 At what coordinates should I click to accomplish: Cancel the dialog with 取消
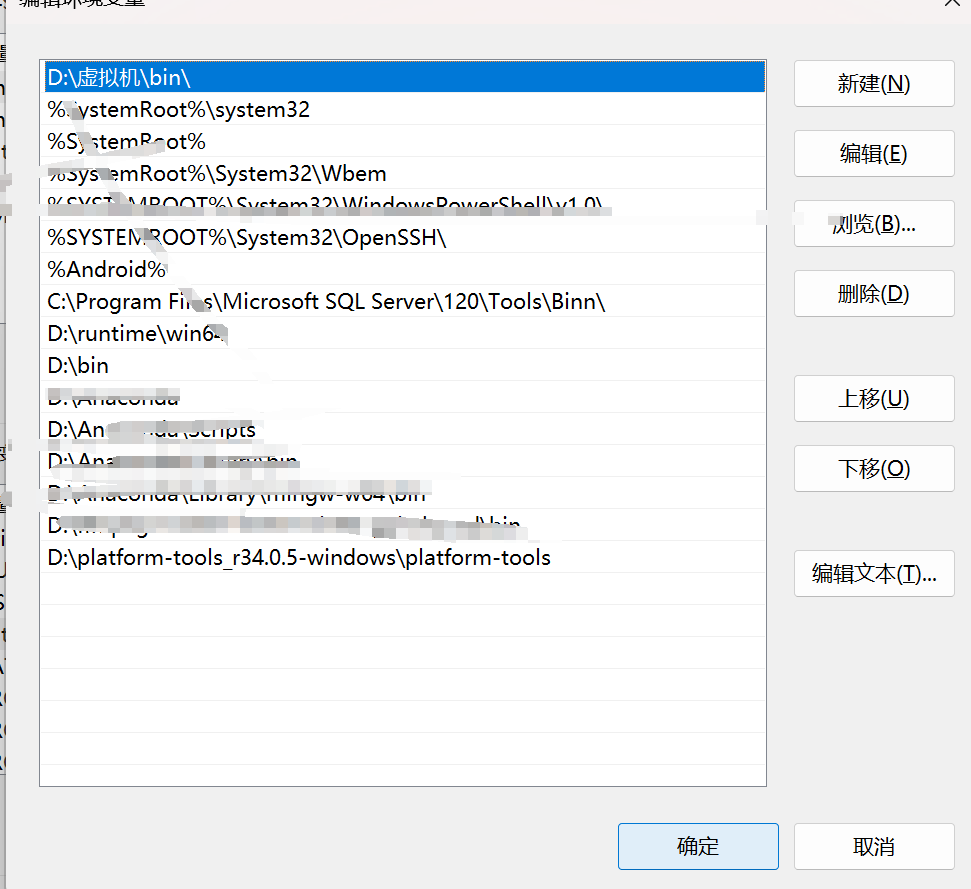point(872,846)
